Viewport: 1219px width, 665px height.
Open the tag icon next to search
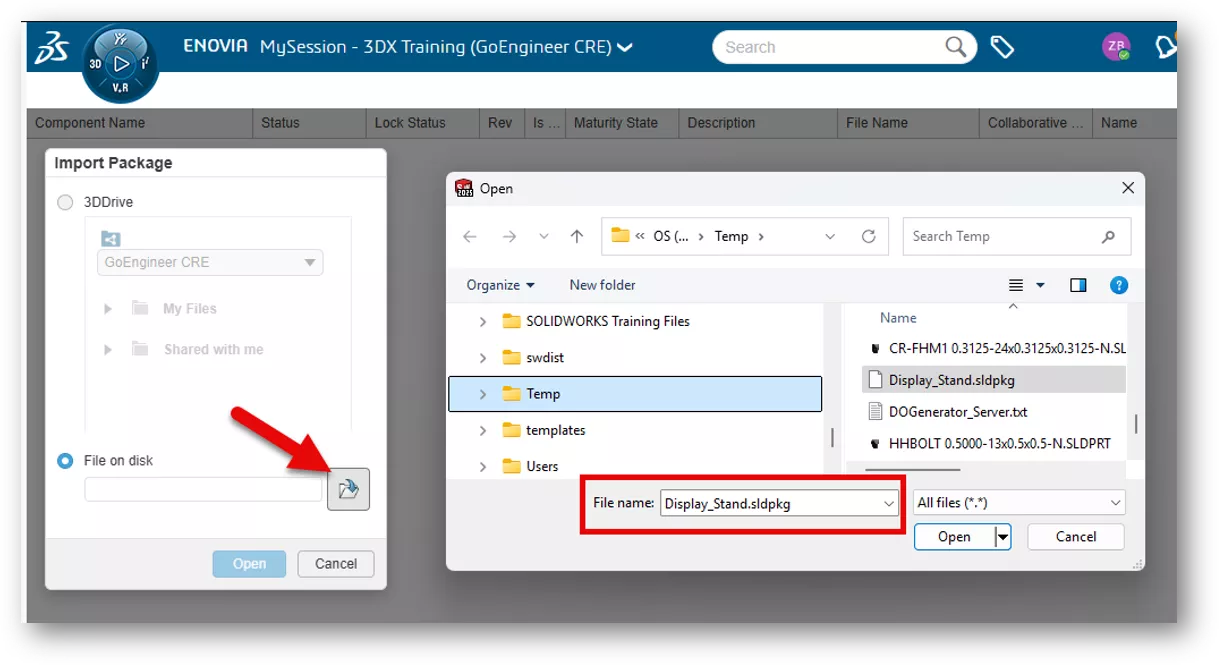1002,47
